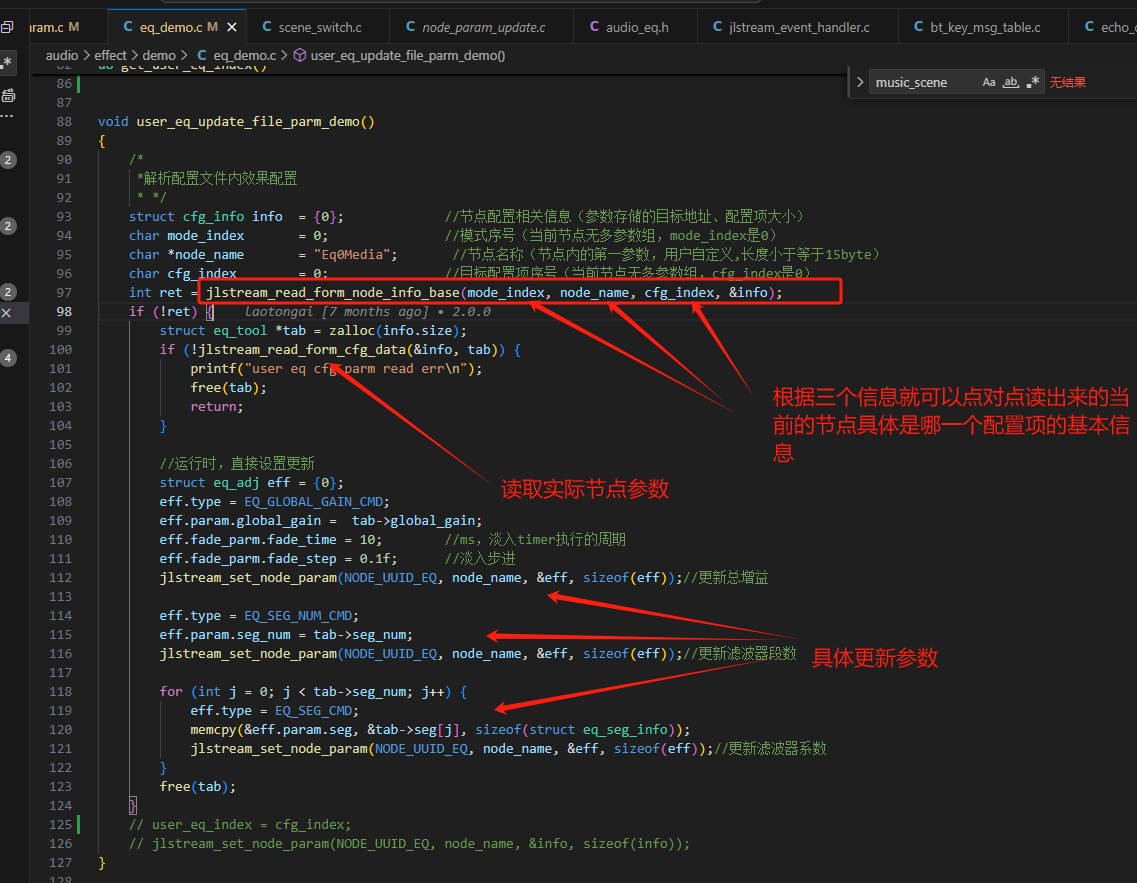Toggle Match Whole Word in the find box

pos(1011,82)
